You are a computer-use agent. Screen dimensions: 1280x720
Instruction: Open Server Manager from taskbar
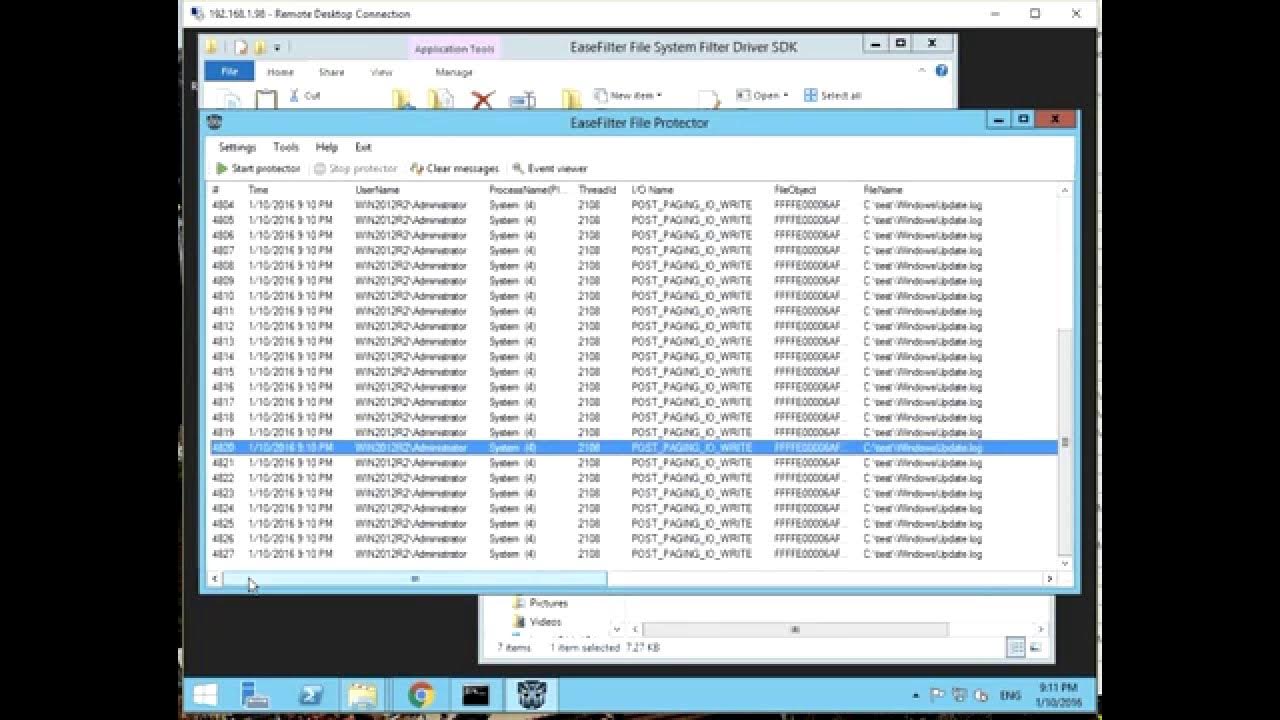pos(255,694)
